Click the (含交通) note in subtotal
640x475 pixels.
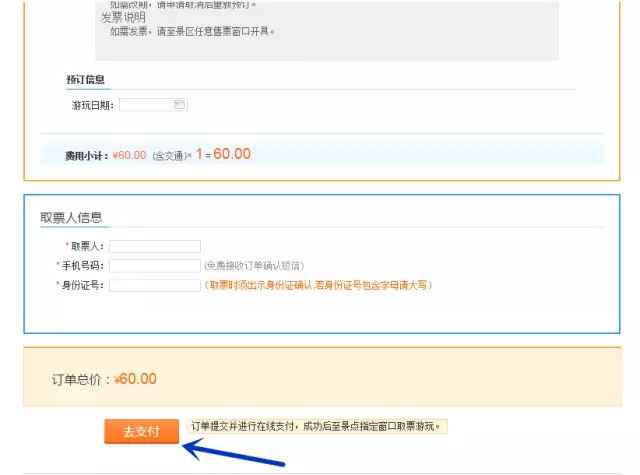pos(170,155)
